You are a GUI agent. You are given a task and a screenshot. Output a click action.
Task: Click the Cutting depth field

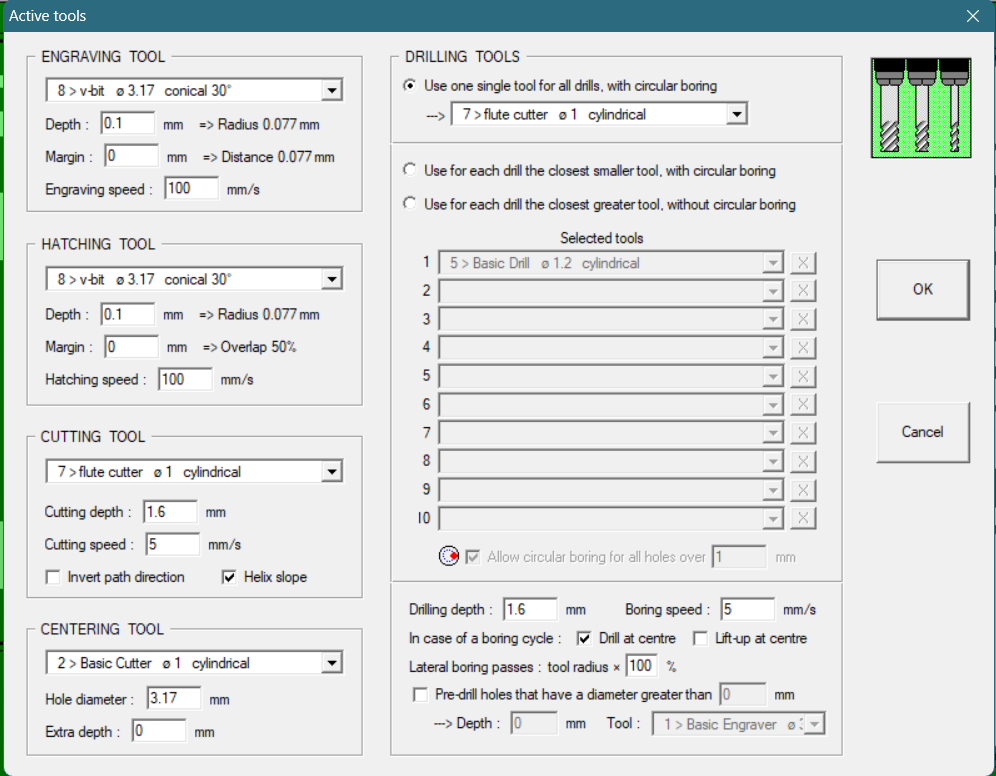coord(170,512)
